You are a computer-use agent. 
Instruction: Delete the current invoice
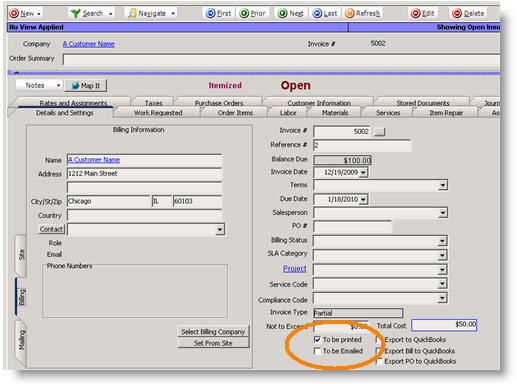[468, 13]
